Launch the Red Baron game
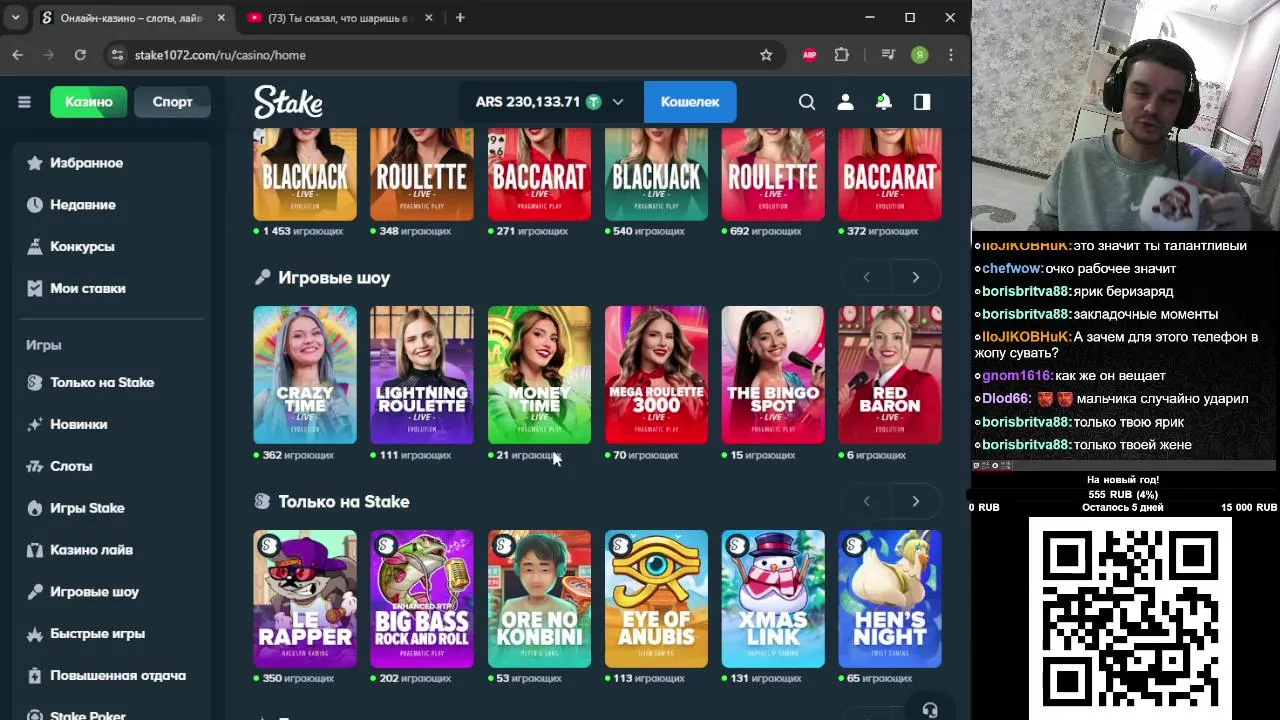This screenshot has width=1280, height=720. [x=890, y=375]
